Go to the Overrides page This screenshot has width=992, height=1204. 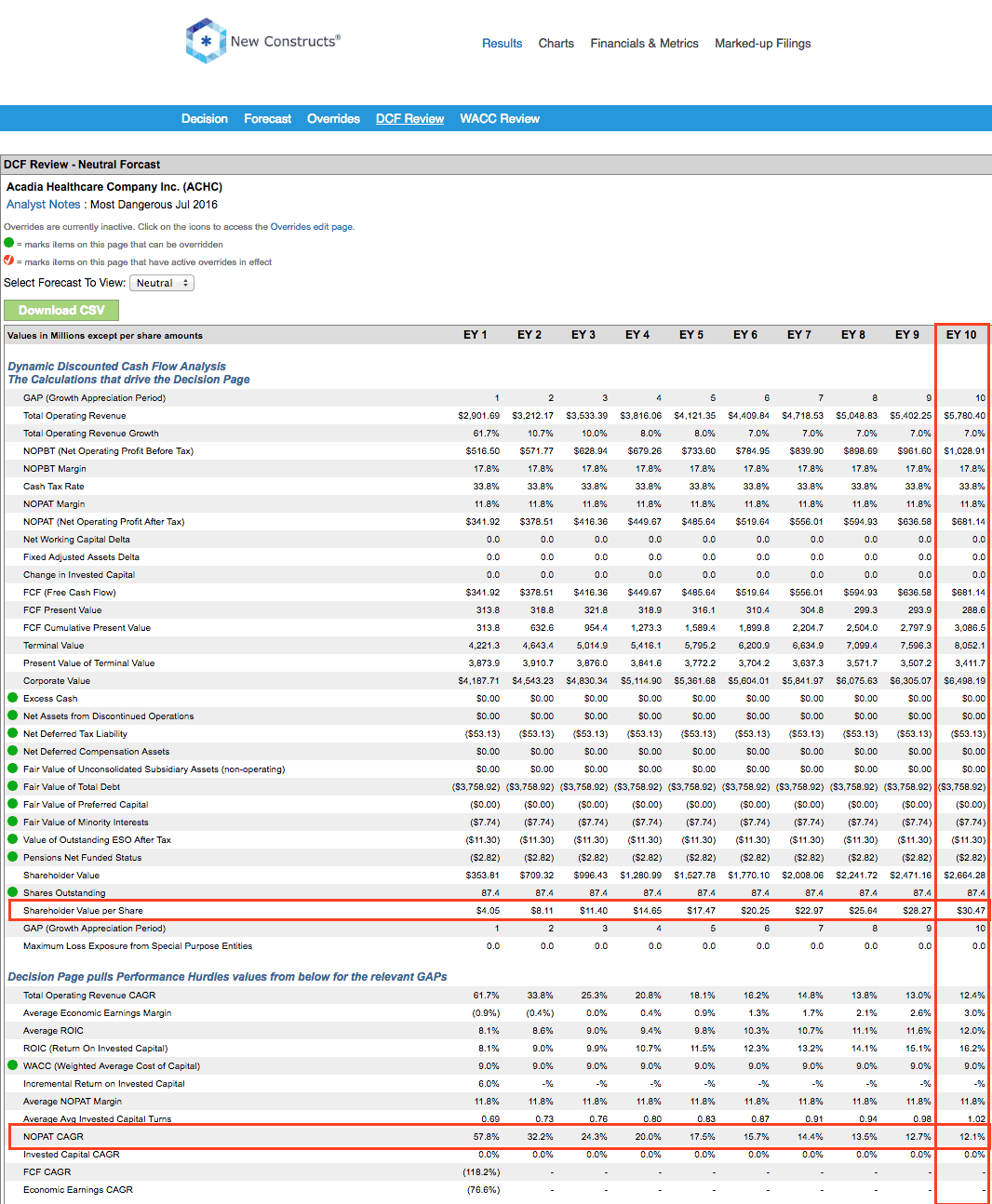point(333,118)
